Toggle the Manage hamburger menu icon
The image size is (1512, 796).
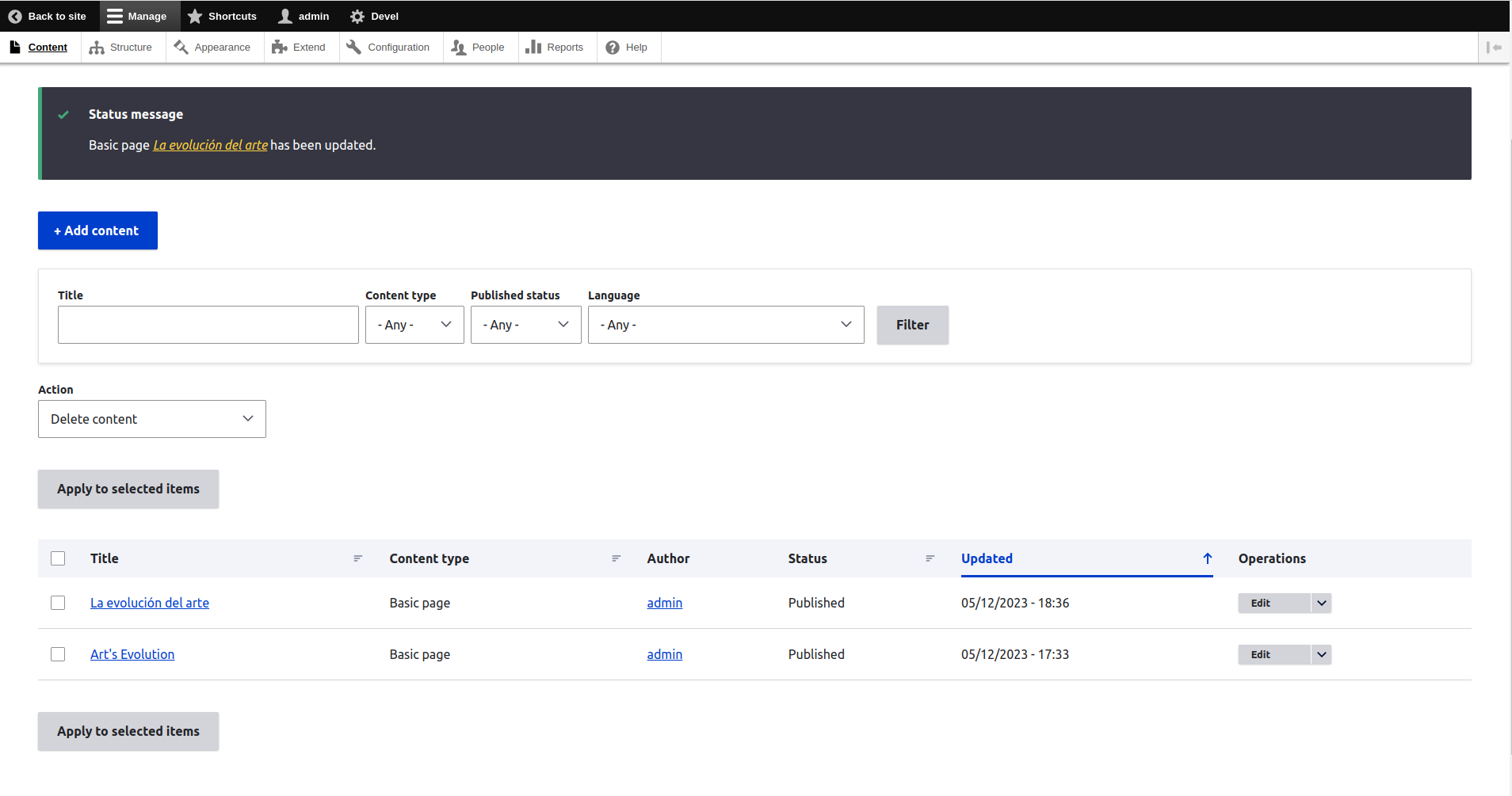pos(115,16)
